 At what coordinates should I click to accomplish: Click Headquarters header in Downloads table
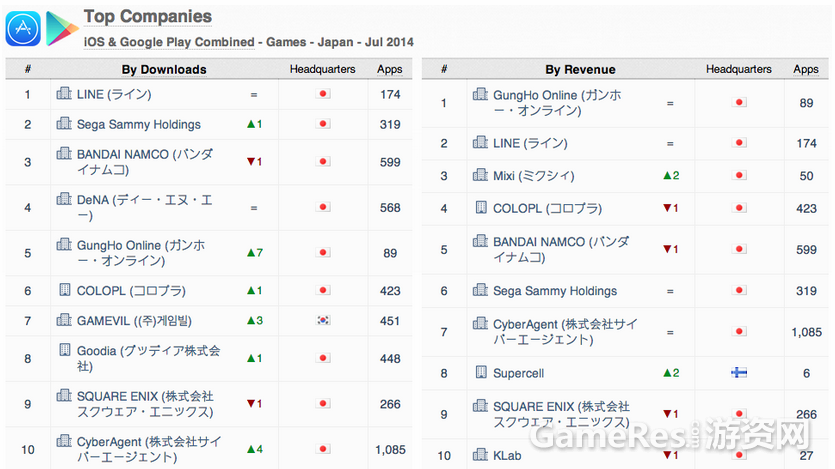[322, 69]
